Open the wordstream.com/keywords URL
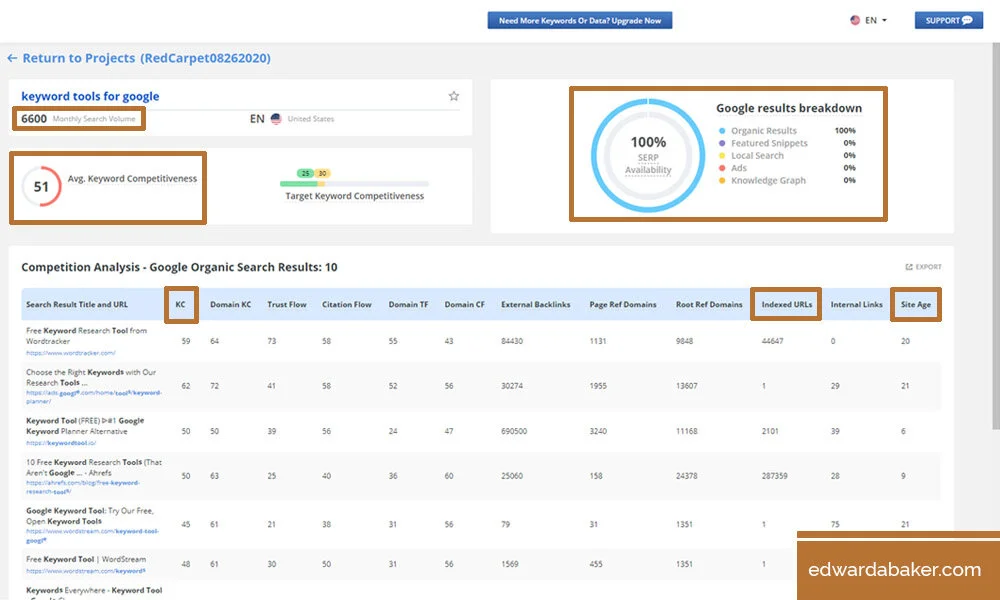1000x600 pixels. click(86, 571)
